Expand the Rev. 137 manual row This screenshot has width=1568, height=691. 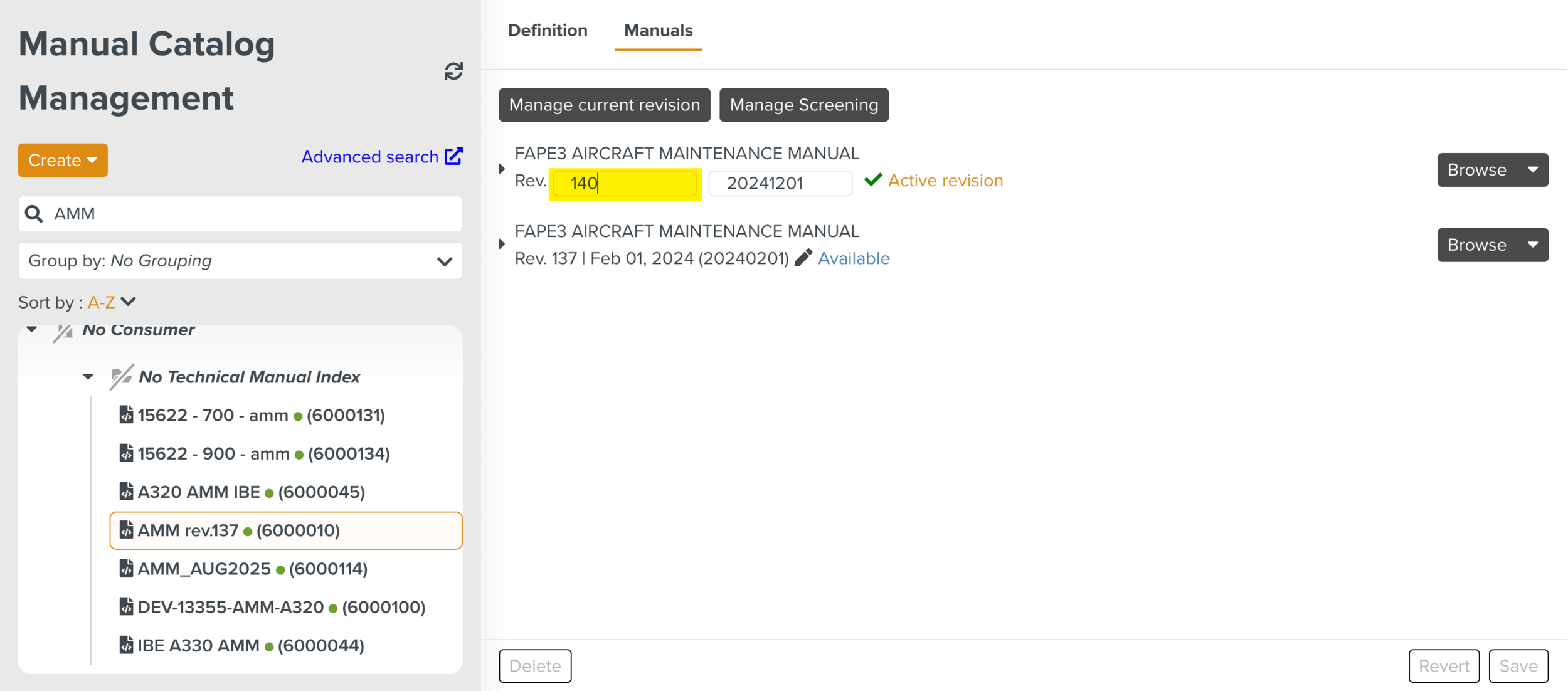click(x=502, y=244)
